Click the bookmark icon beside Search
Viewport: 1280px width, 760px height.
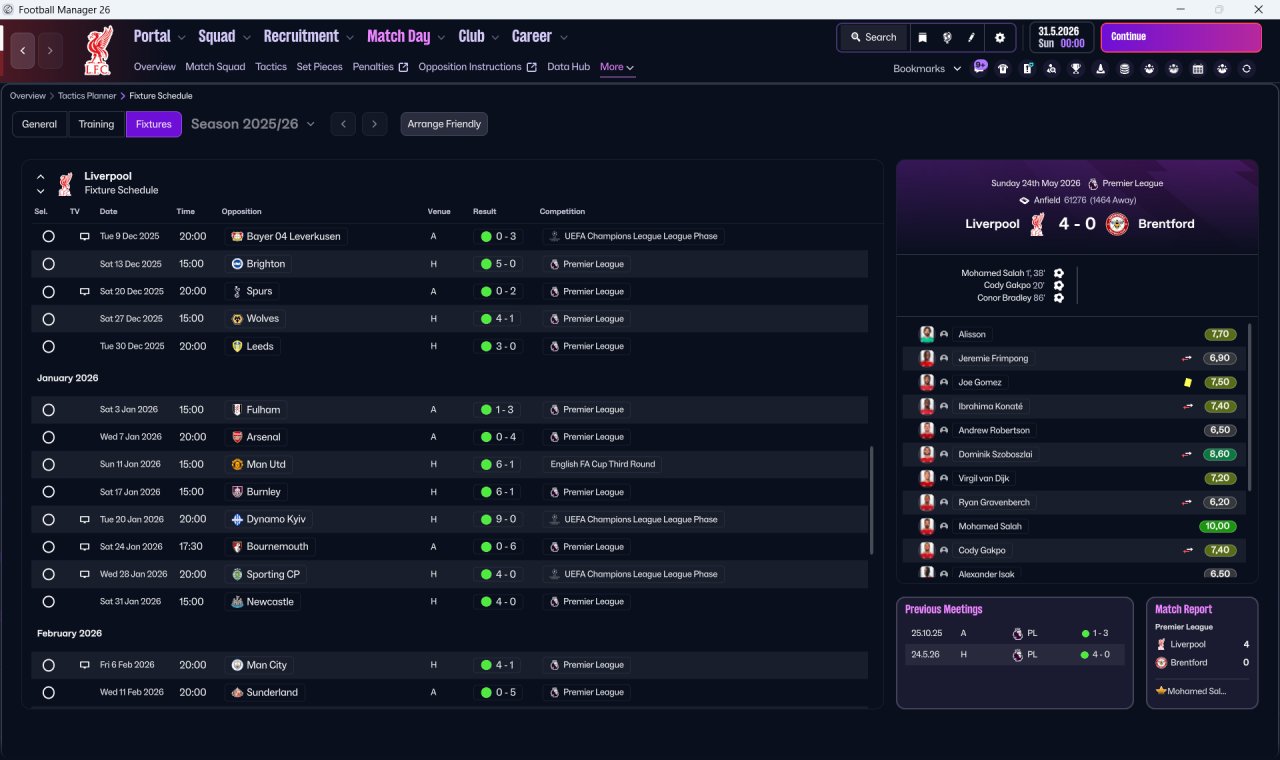(922, 37)
